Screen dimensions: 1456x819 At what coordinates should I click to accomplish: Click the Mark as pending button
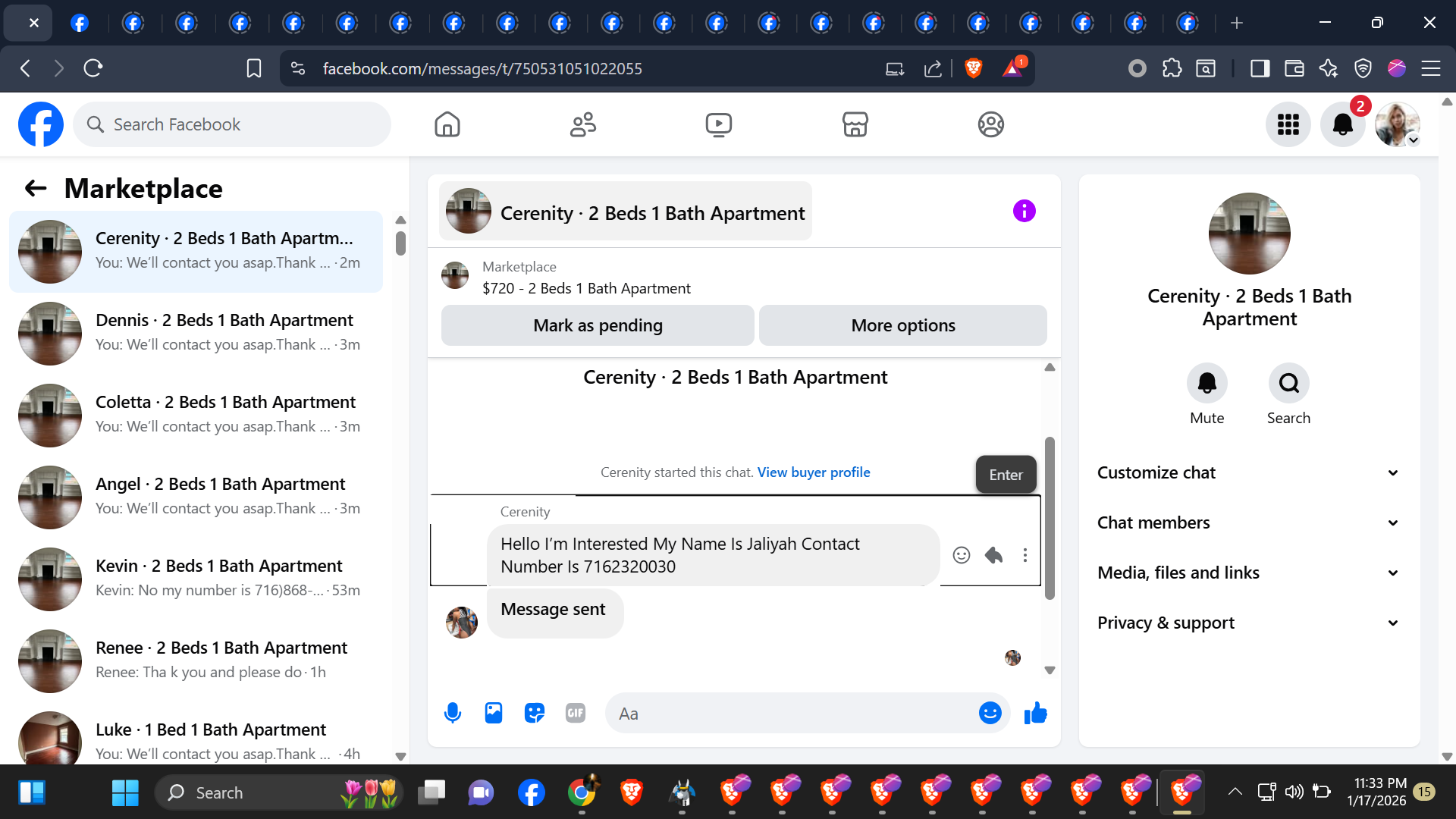598,325
